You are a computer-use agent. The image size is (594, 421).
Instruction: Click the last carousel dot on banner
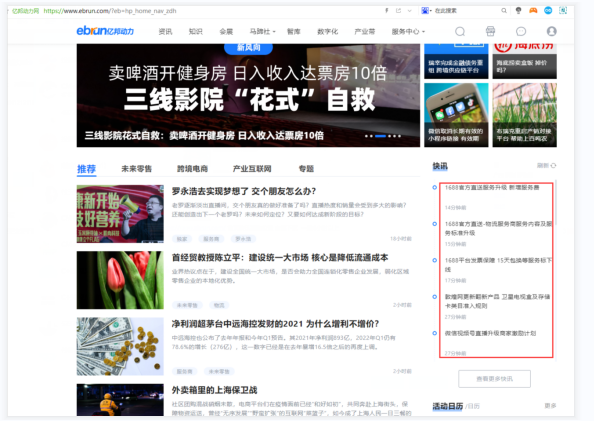point(399,136)
